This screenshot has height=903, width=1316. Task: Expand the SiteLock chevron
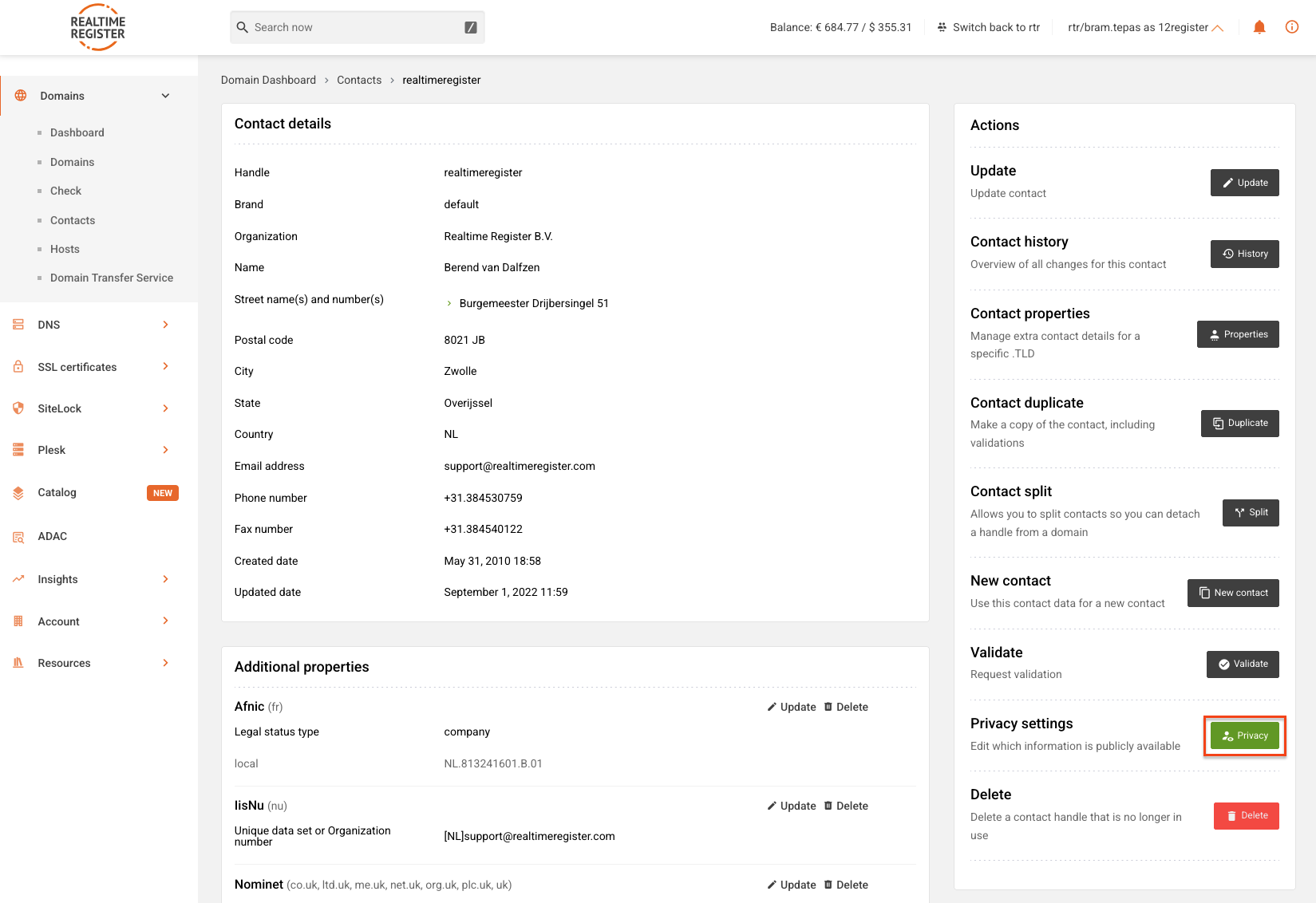pos(166,408)
